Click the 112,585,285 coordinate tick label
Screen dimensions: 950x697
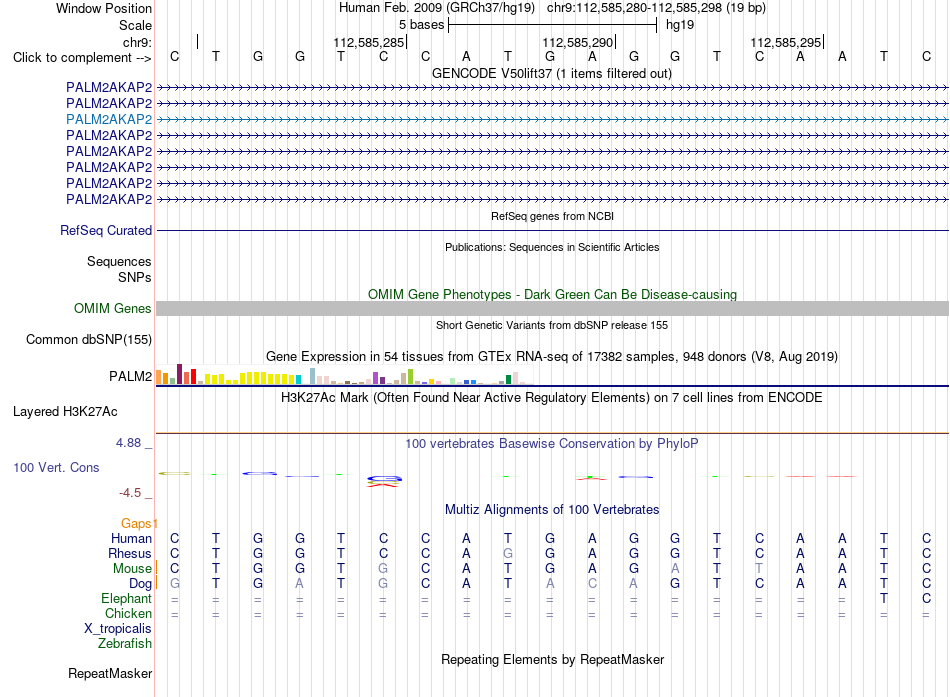tap(368, 42)
